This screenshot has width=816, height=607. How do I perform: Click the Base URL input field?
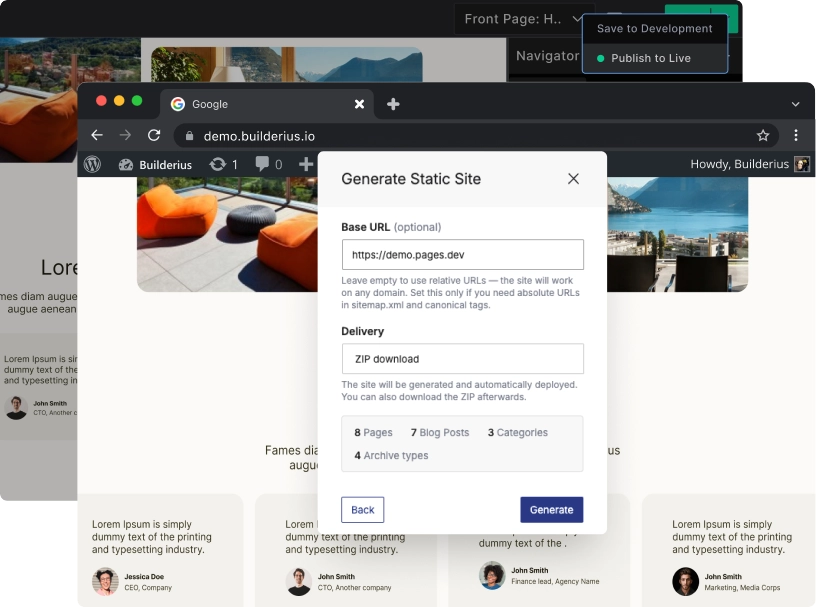click(463, 255)
